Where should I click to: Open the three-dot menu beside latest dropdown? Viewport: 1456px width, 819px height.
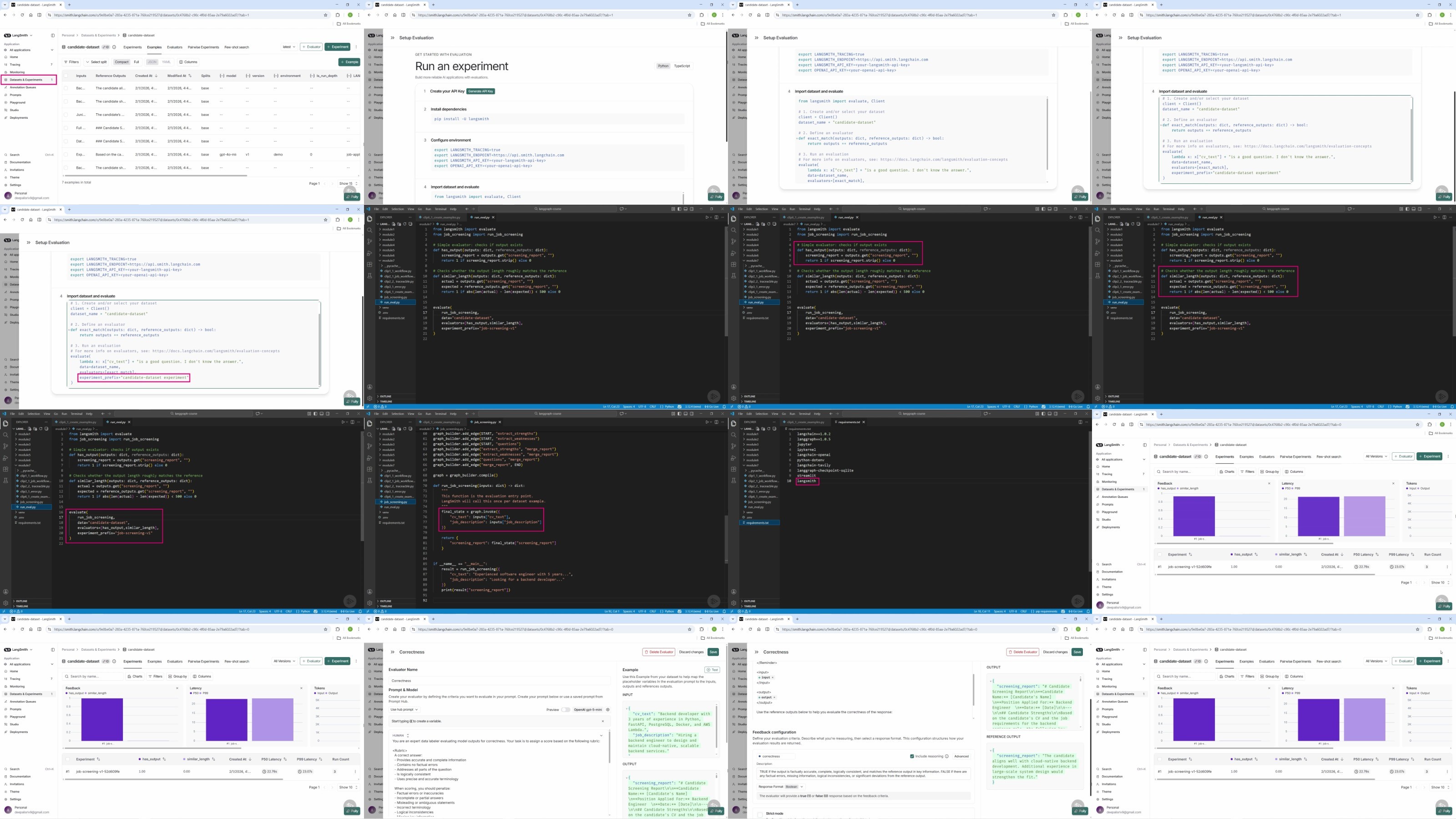pyautogui.click(x=356, y=47)
